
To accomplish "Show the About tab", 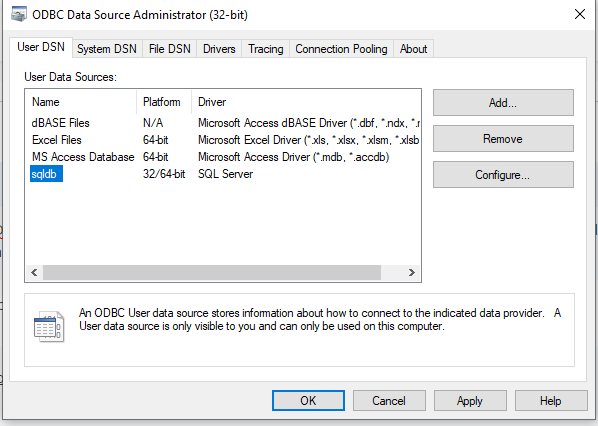I will [x=413, y=49].
